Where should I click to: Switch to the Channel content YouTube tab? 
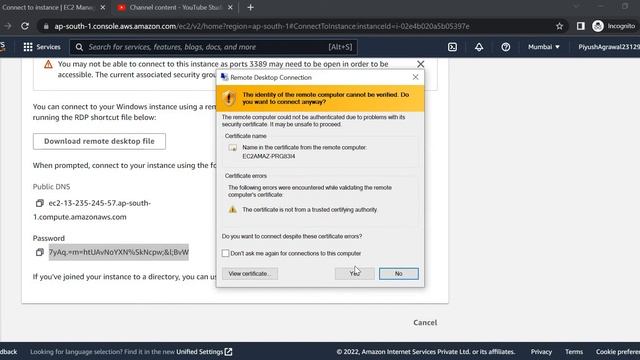pyautogui.click(x=176, y=7)
